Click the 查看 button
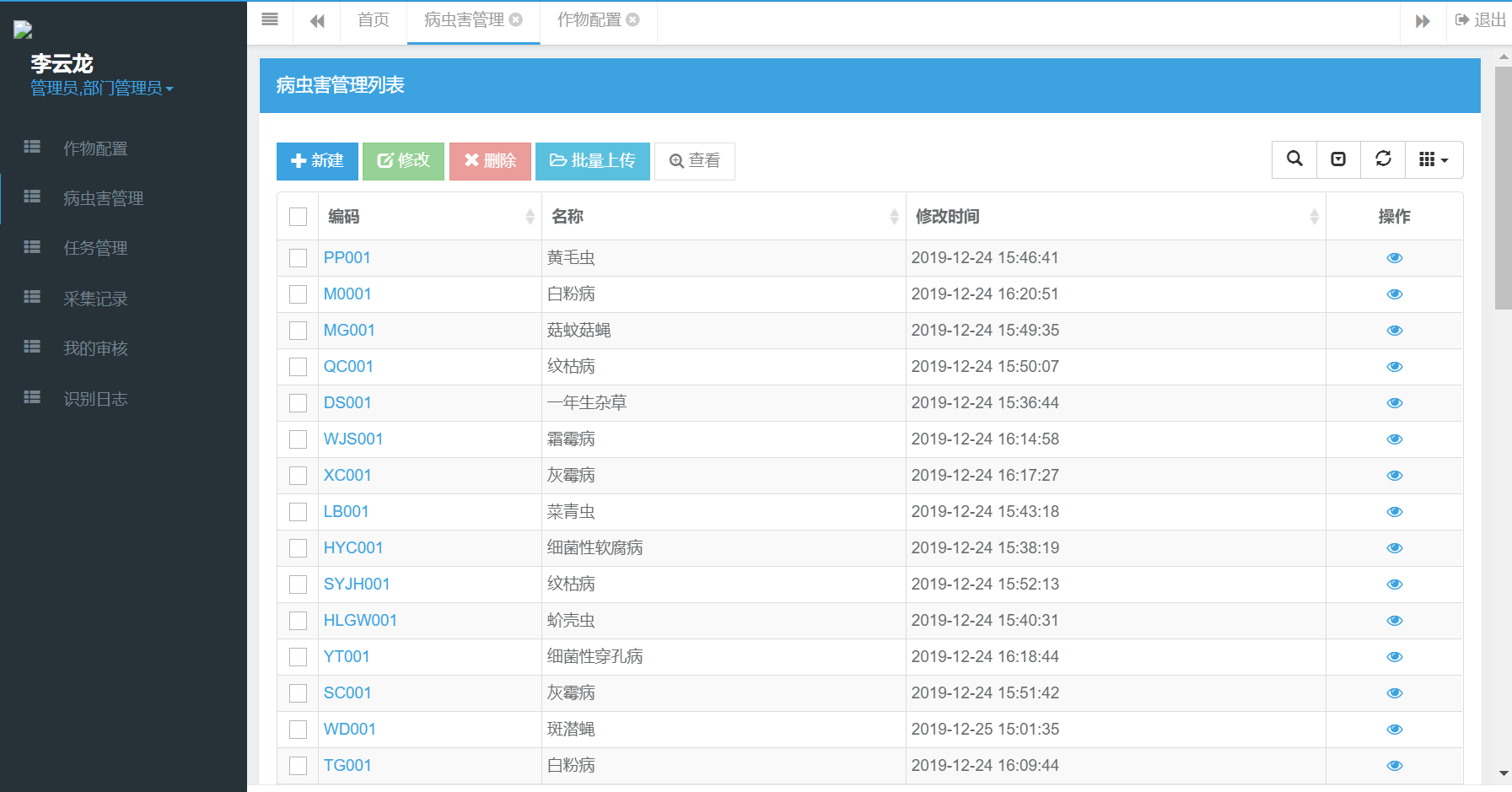The width and height of the screenshot is (1512, 792). 695,161
